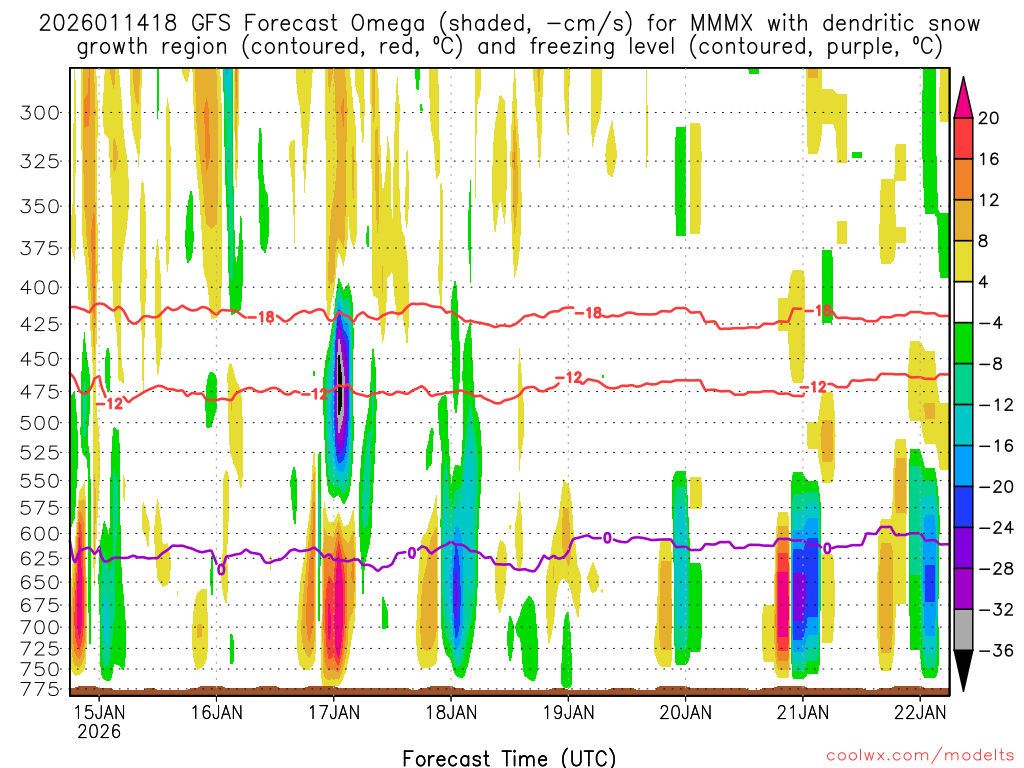Click the 650 pressure level label

(x=40, y=582)
